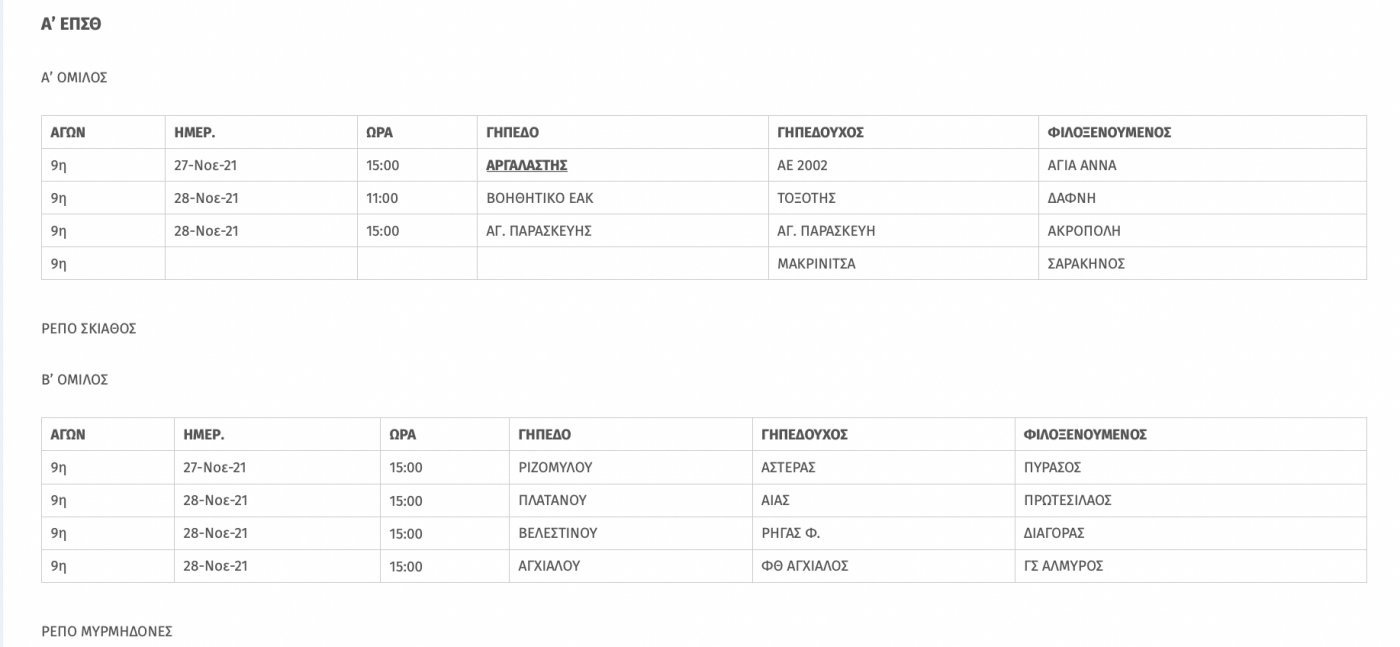Select the ΡΙΖΟΜΥΛΟΥ stadium cell
The image size is (1400, 647).
631,467
